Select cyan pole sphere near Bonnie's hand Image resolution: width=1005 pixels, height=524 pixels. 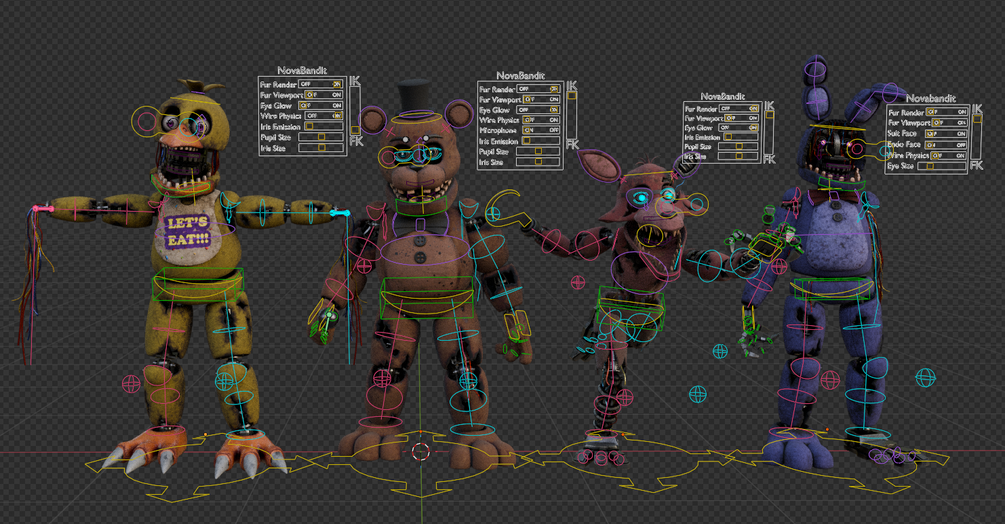(x=720, y=351)
